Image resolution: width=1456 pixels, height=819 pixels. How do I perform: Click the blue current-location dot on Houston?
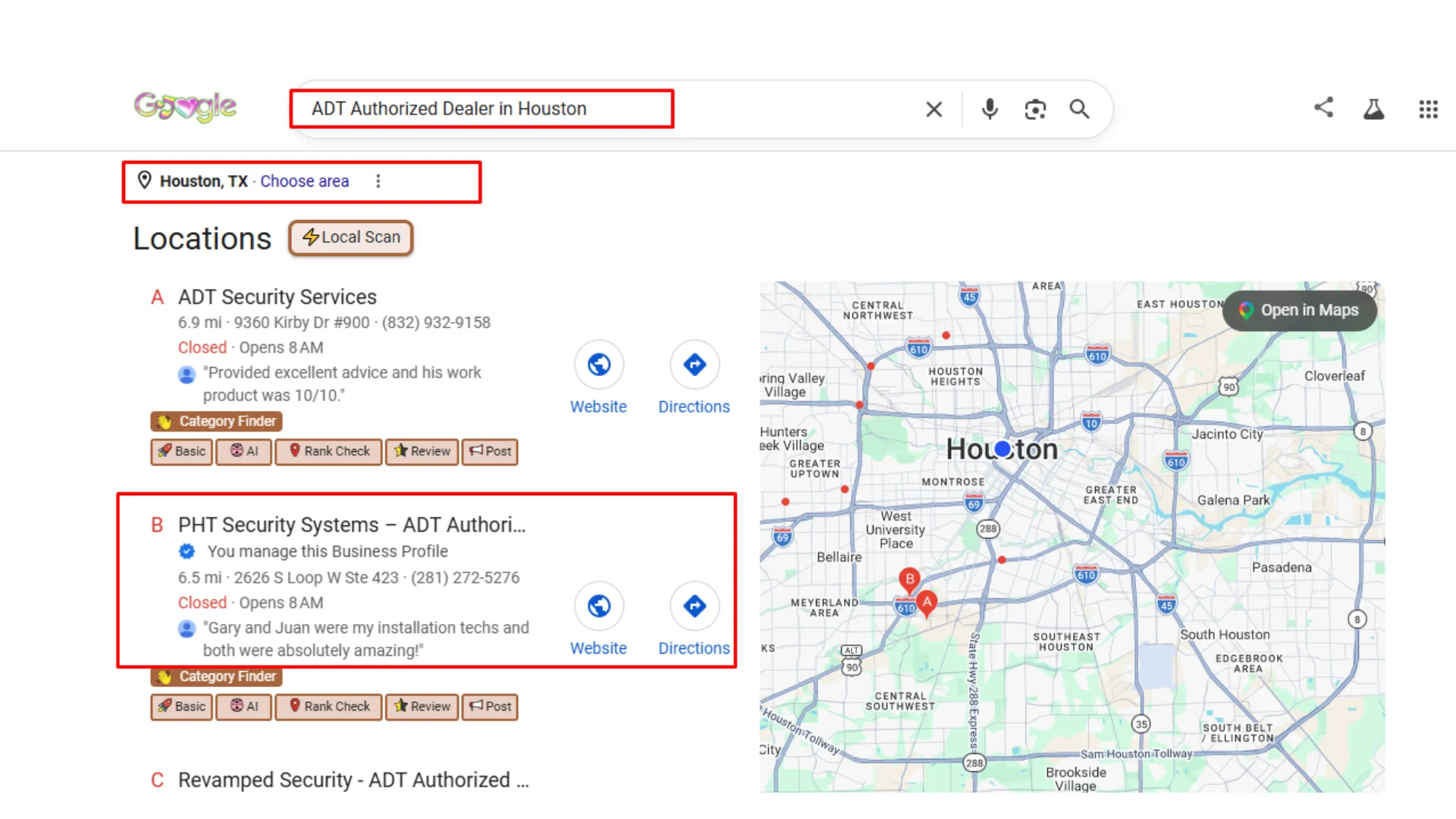pos(1003,449)
